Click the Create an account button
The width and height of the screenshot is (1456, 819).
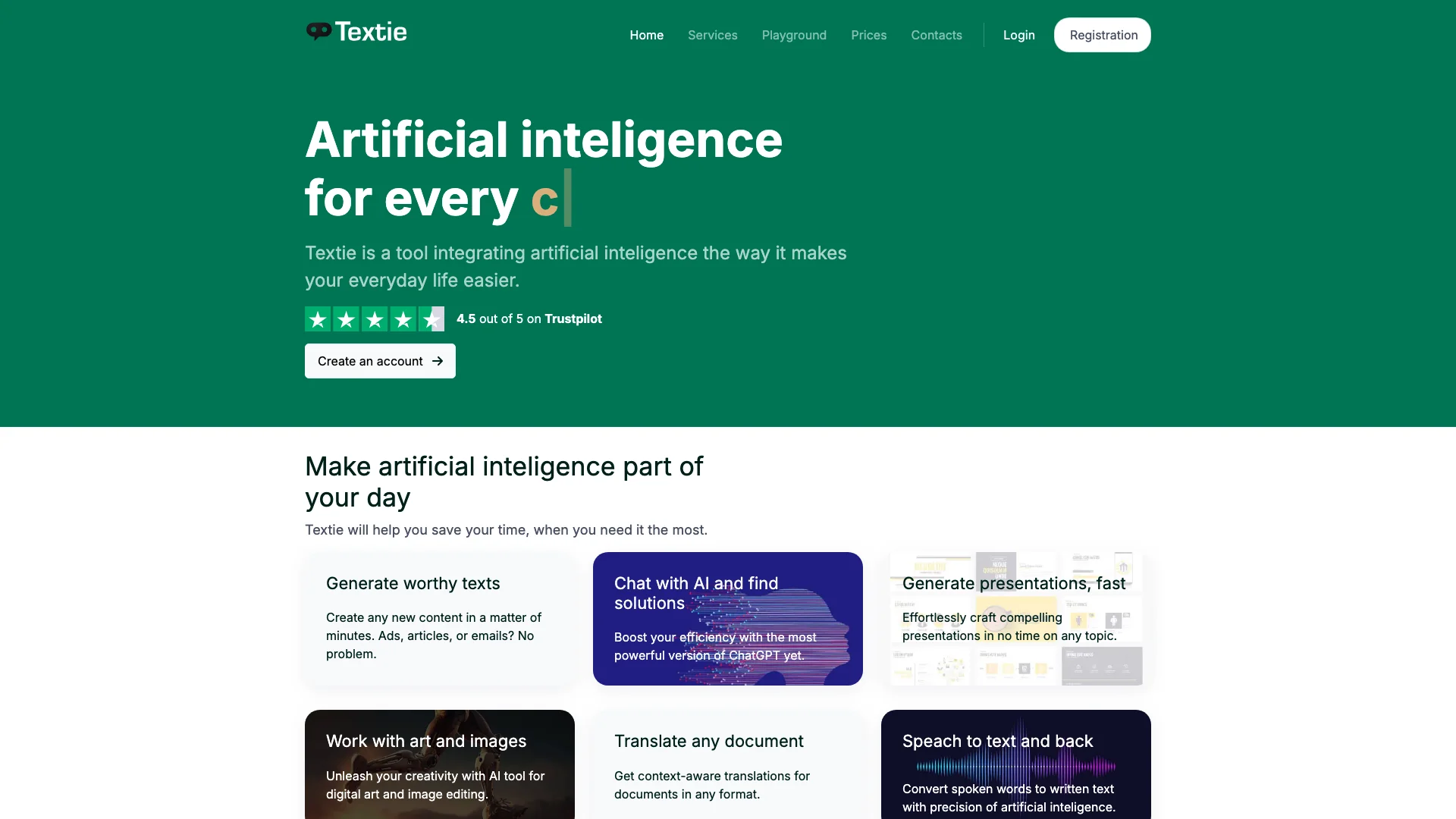click(x=380, y=360)
